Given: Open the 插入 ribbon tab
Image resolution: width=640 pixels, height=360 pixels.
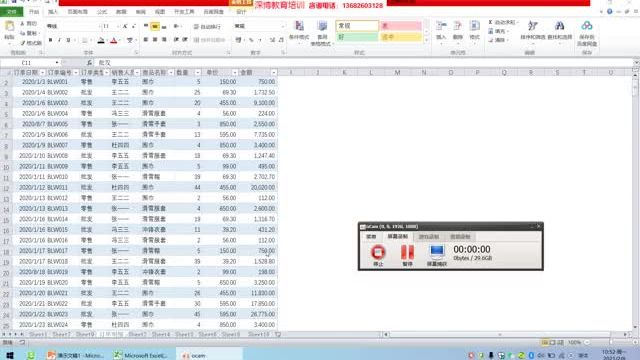Looking at the screenshot, I should [x=53, y=12].
